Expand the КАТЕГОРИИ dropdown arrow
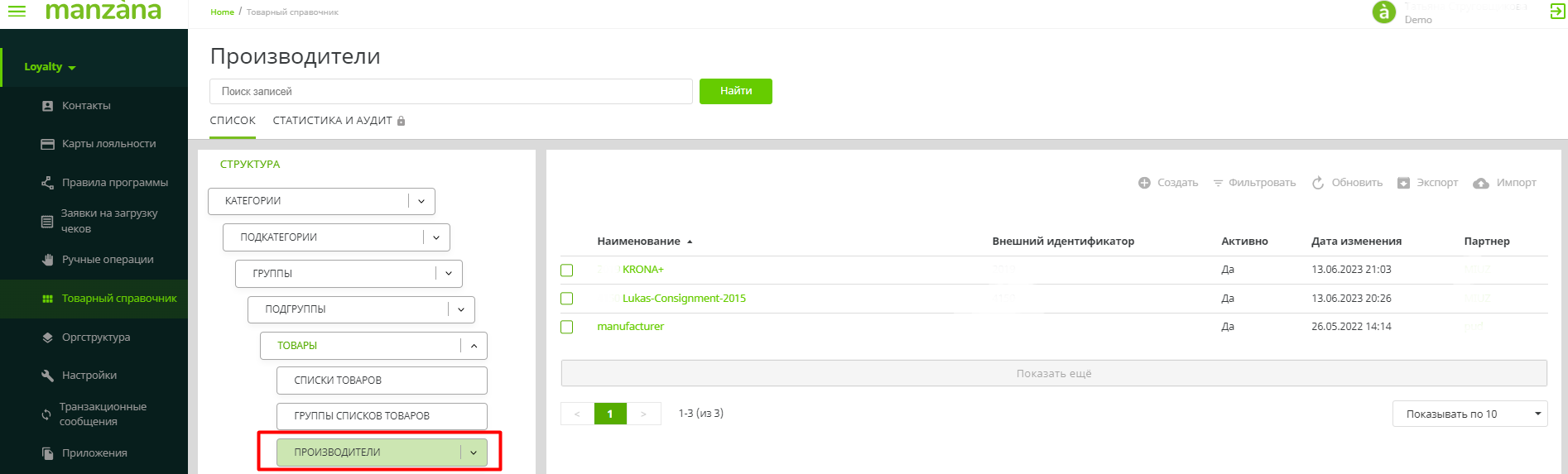Screen dimensions: 1568x474 pos(421,201)
